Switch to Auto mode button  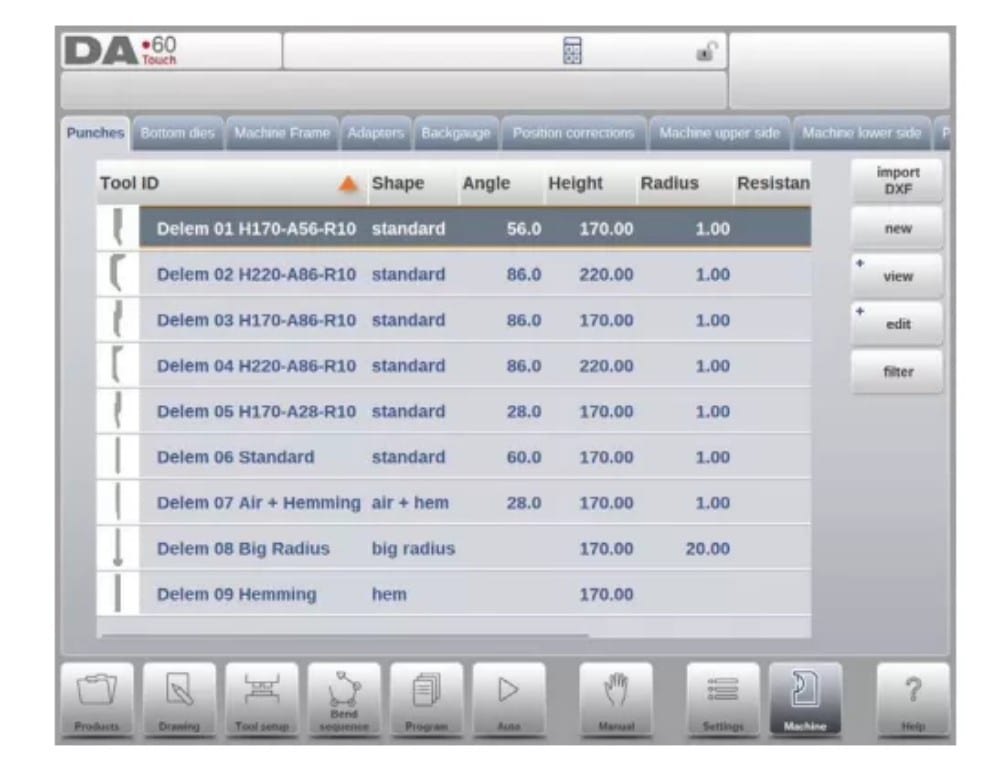tap(508, 699)
